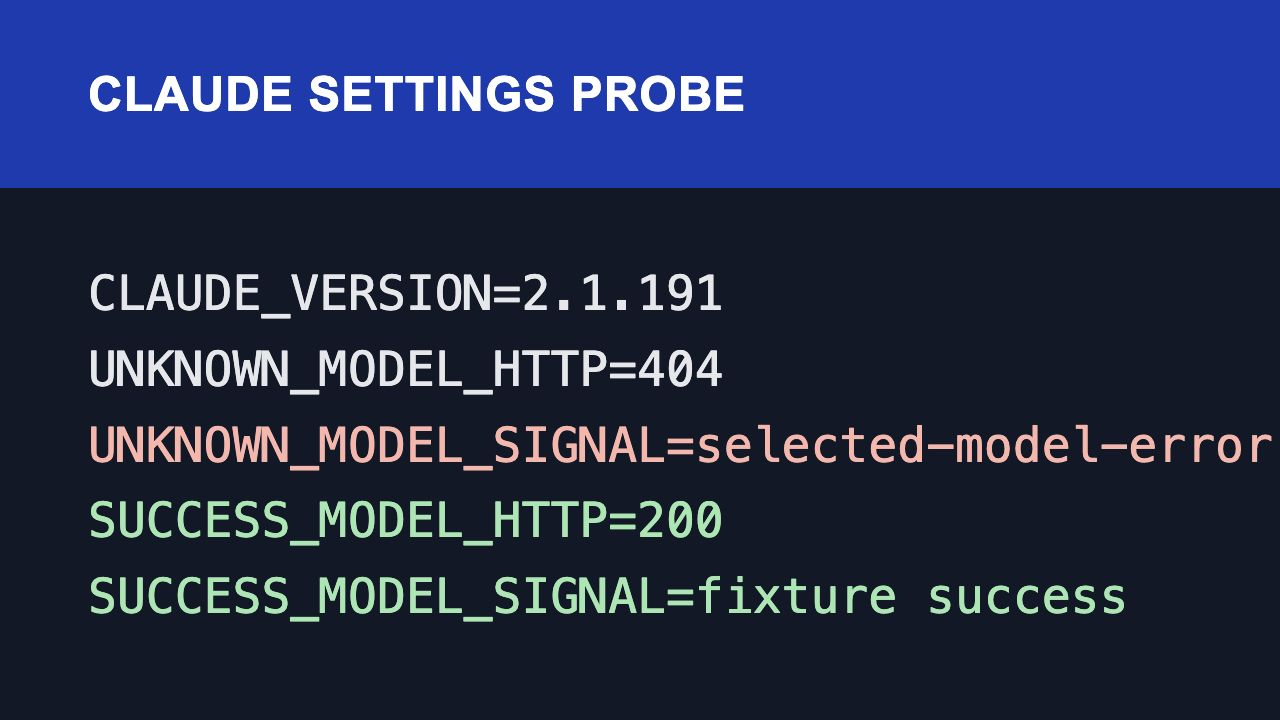Click the CLAUDE_VERSION key text
The width and height of the screenshot is (1280, 720).
click(290, 295)
